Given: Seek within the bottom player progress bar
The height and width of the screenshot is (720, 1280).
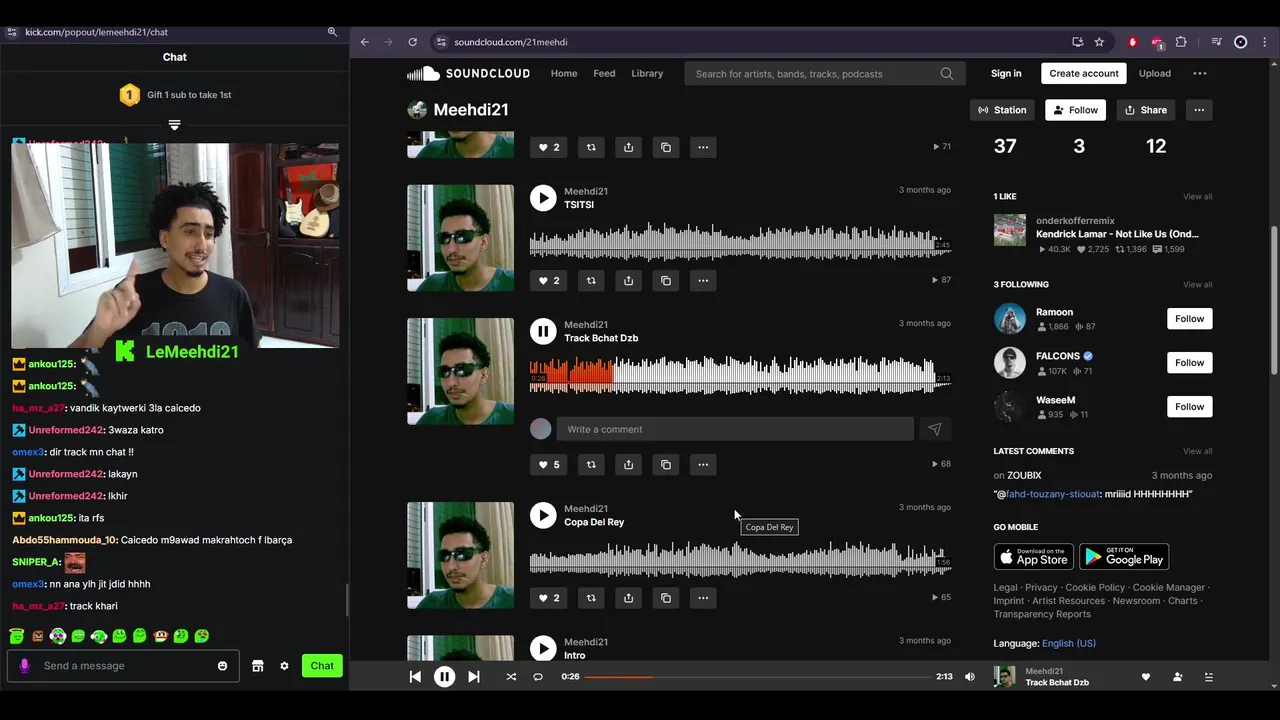Looking at the screenshot, I should pos(757,677).
